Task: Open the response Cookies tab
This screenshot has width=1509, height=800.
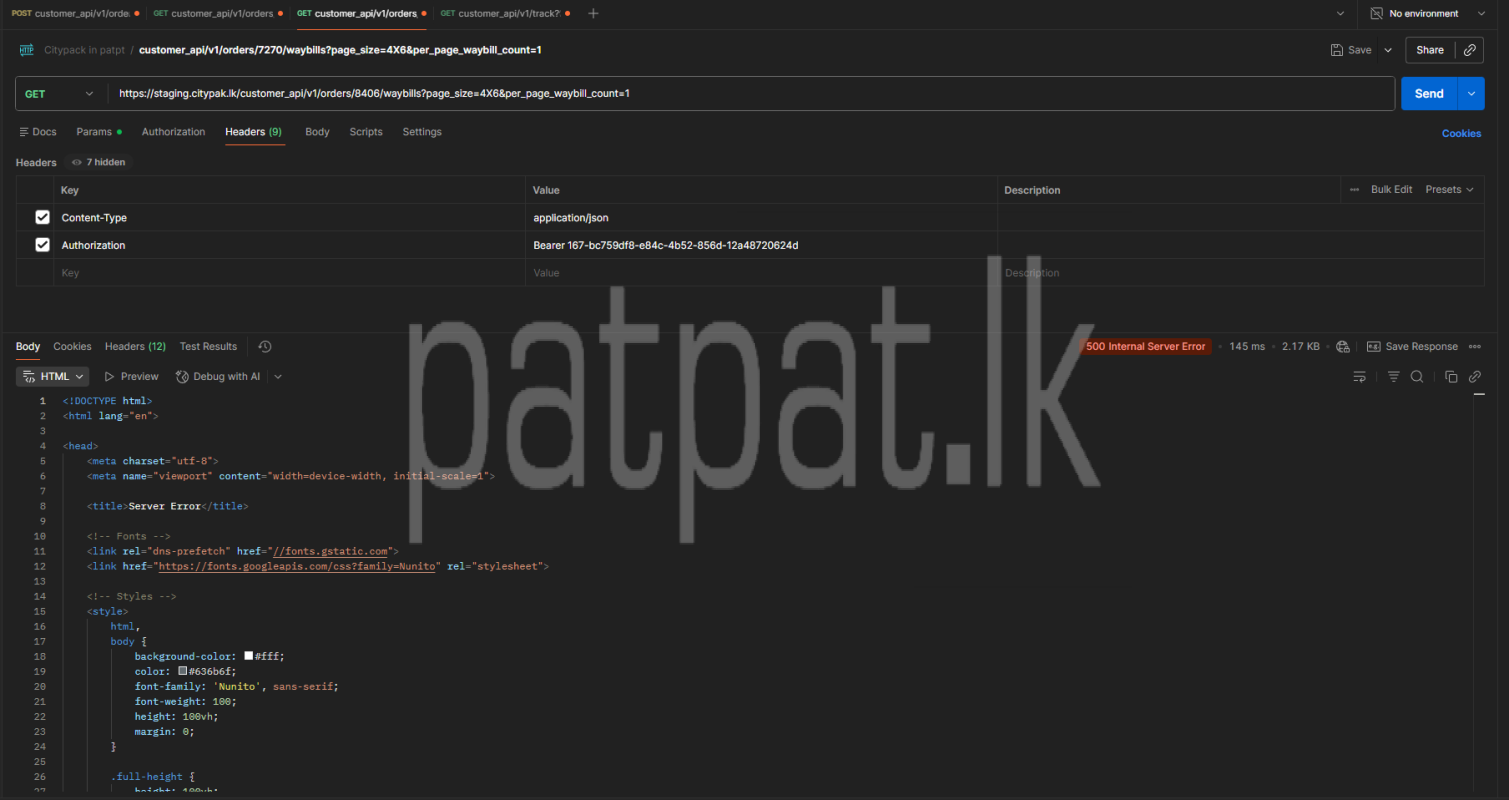Action: coord(72,347)
